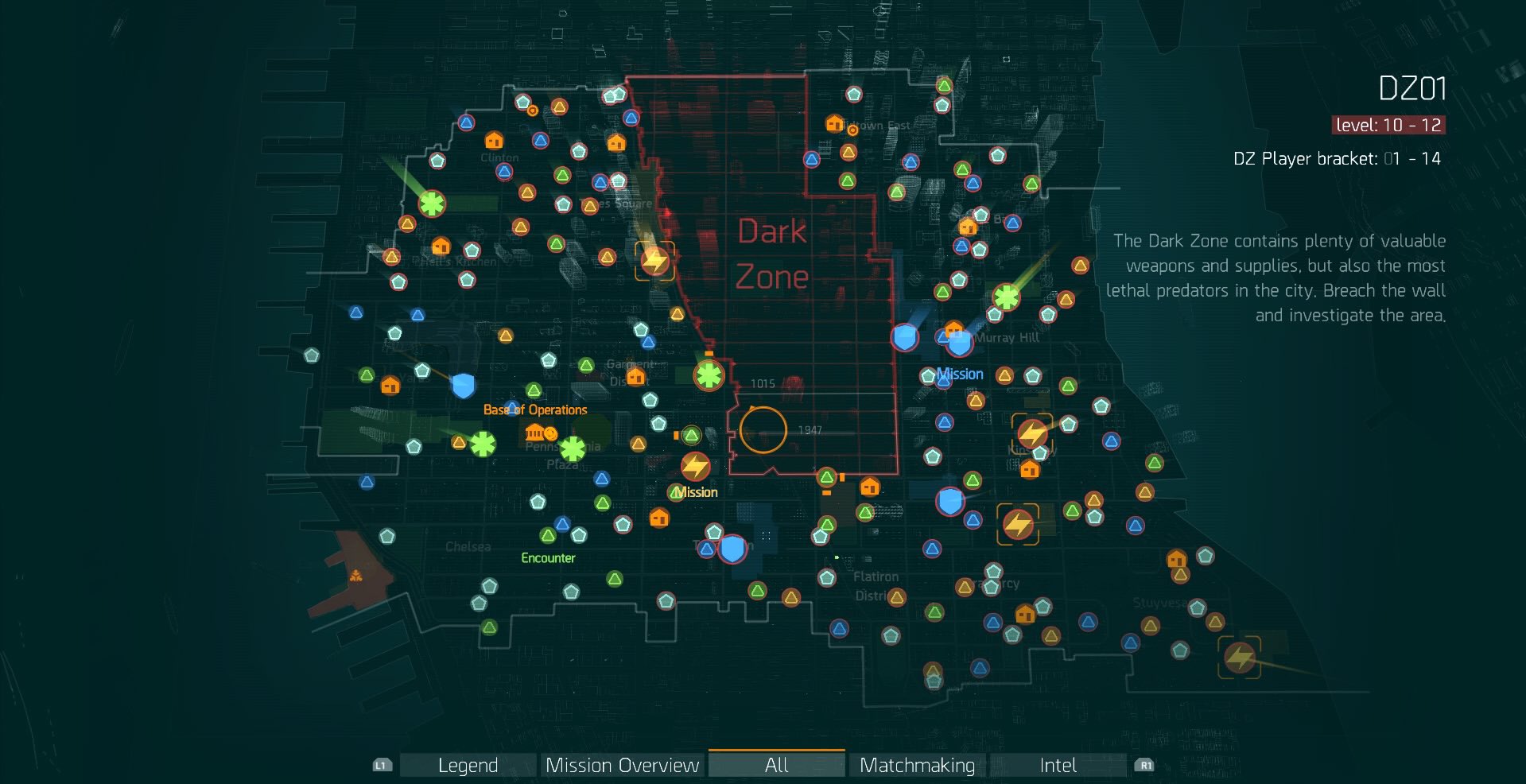Screen dimensions: 1526x784
Task: Select safe house below Dark Zone's southeast corner
Action: click(x=870, y=487)
